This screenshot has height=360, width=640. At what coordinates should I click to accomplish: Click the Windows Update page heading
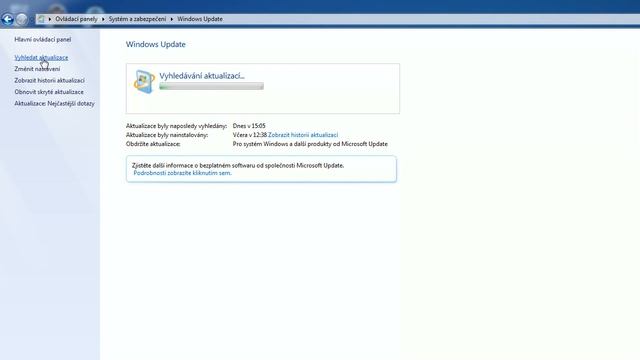(156, 44)
